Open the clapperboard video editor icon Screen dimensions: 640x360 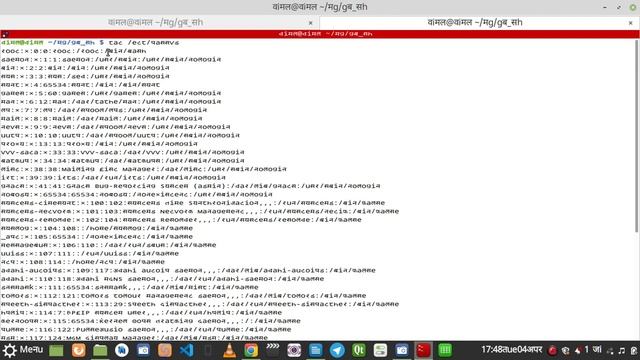point(273,350)
